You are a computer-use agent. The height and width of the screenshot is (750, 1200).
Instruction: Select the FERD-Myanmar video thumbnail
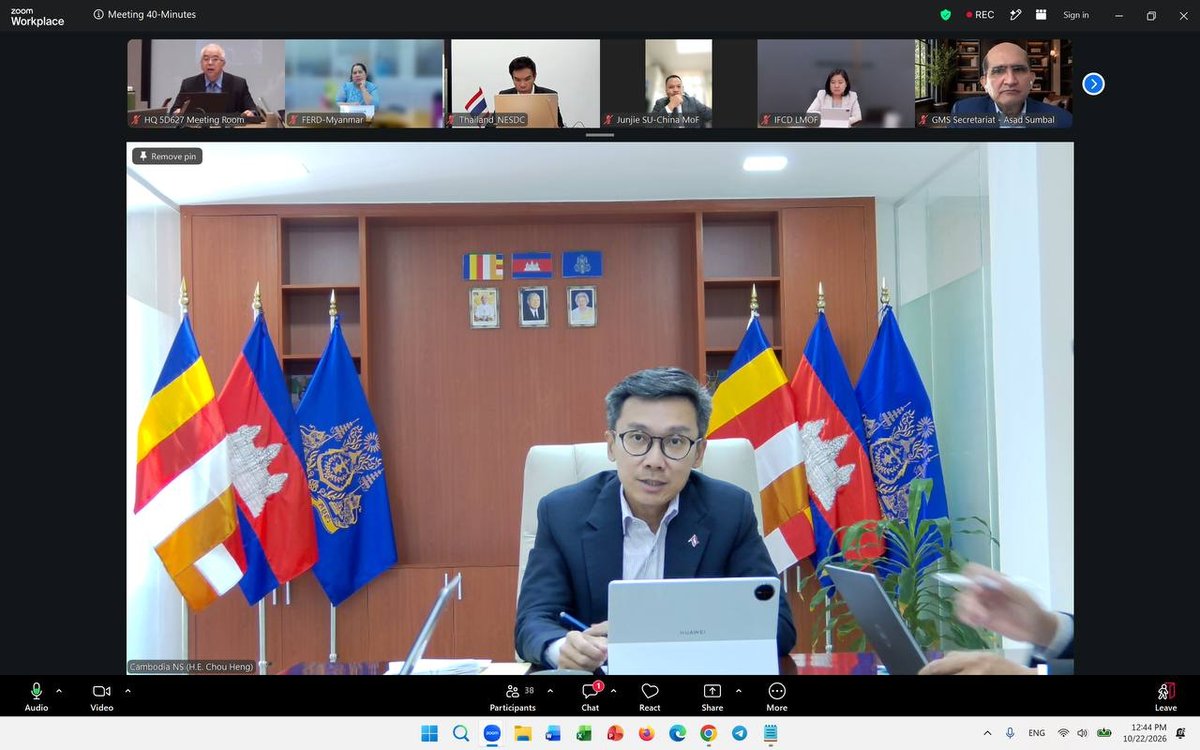coord(364,84)
